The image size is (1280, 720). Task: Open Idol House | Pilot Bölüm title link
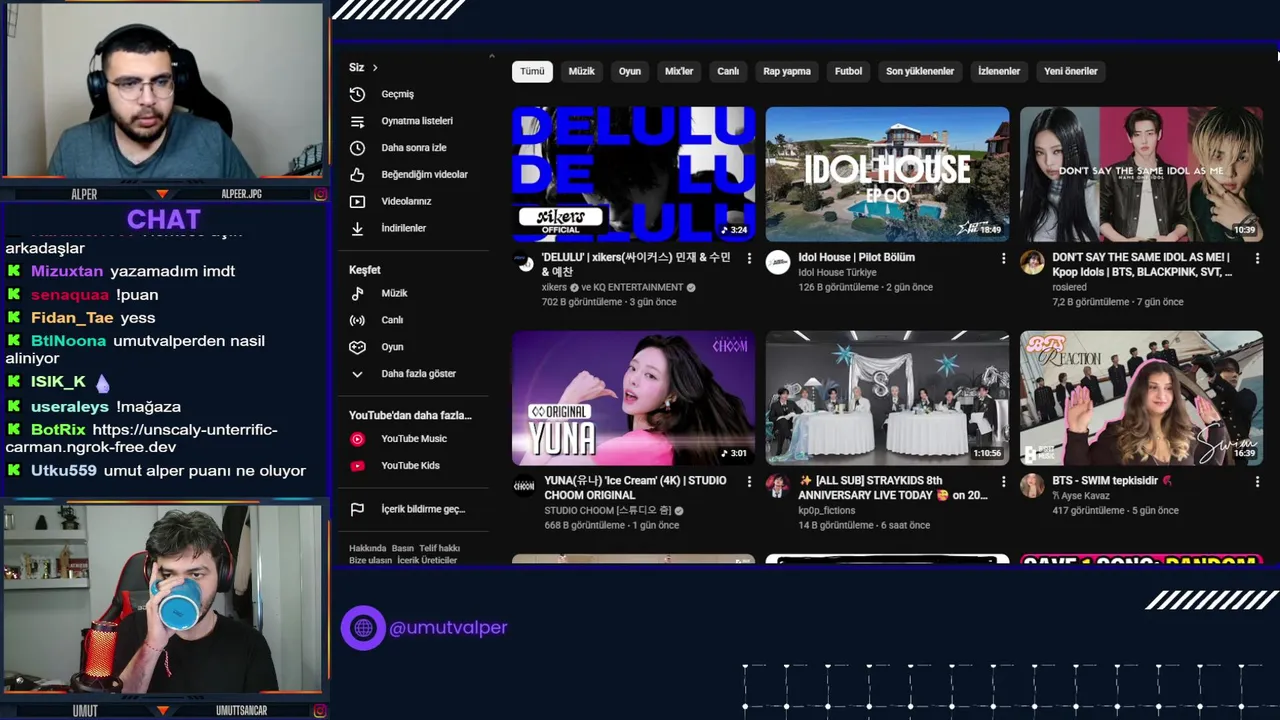click(856, 257)
